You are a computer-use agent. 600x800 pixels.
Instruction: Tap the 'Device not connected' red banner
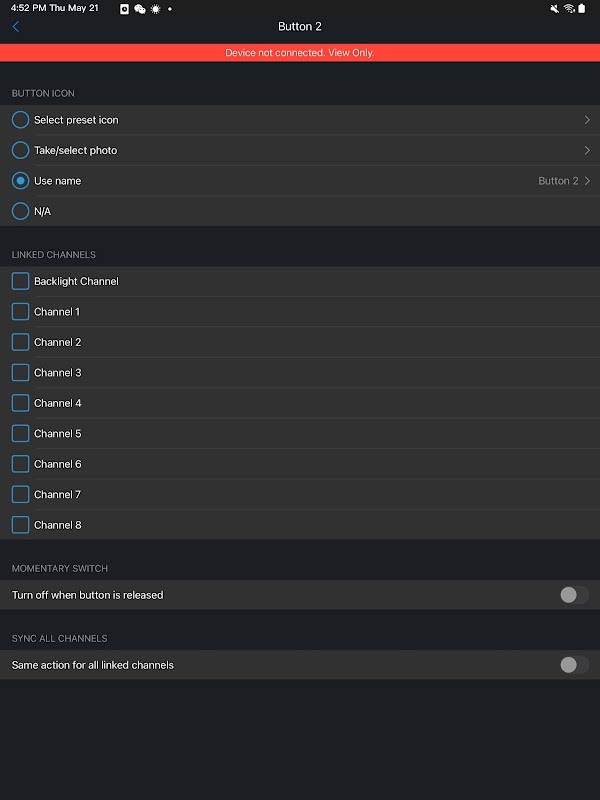tap(300, 52)
